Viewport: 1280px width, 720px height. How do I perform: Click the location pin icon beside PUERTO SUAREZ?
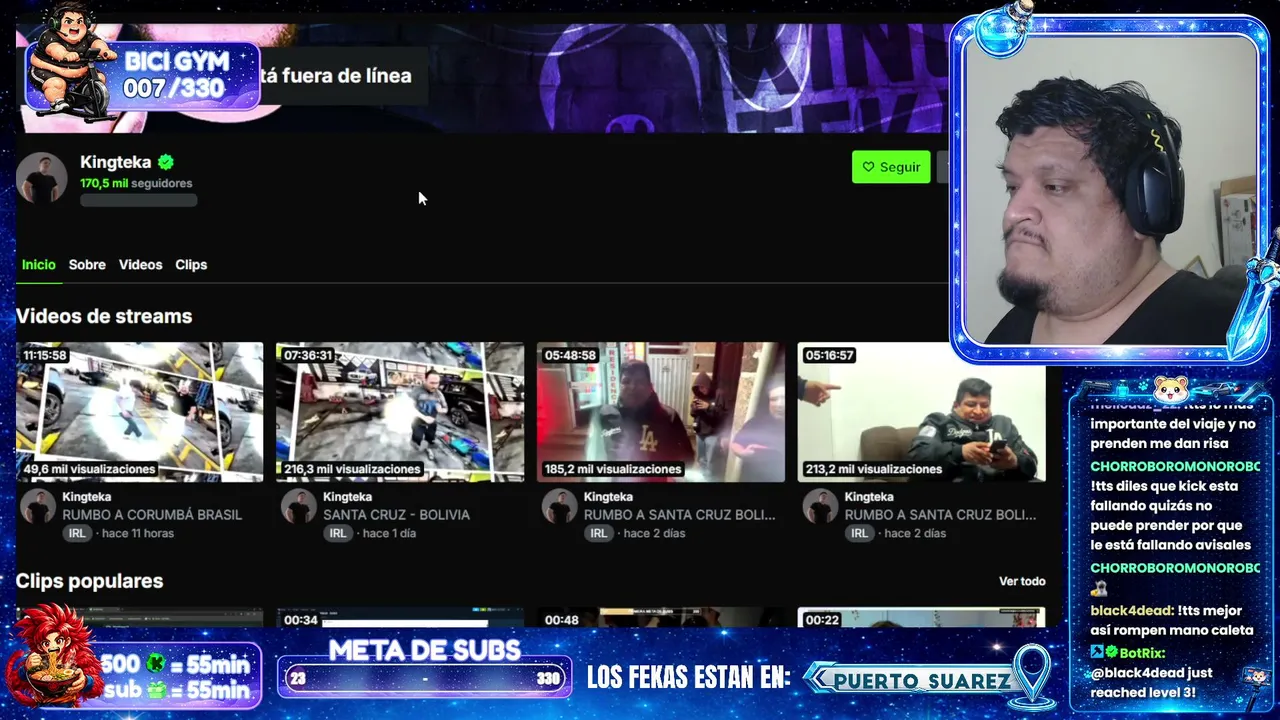coord(1032,677)
